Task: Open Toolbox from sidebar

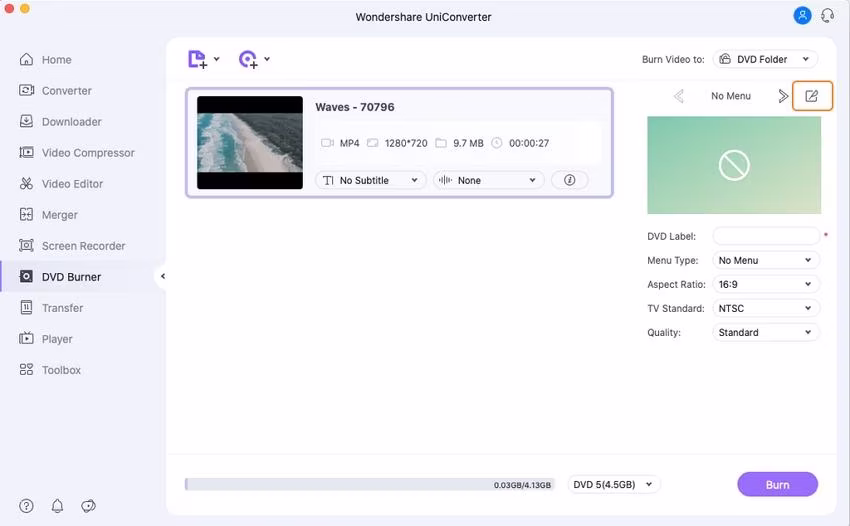Action: (x=50, y=370)
